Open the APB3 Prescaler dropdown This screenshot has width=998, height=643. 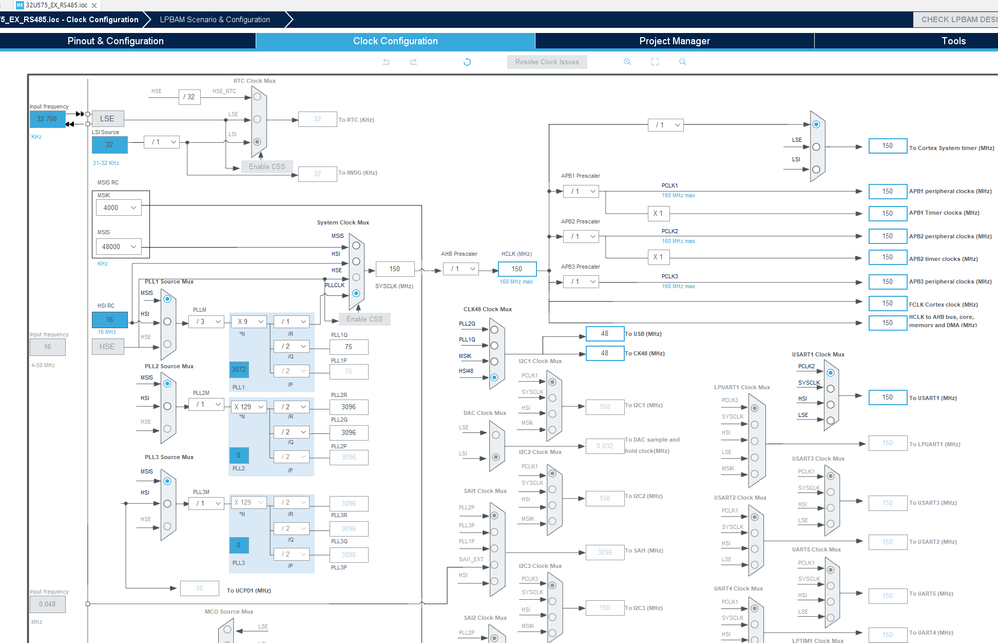click(x=580, y=281)
